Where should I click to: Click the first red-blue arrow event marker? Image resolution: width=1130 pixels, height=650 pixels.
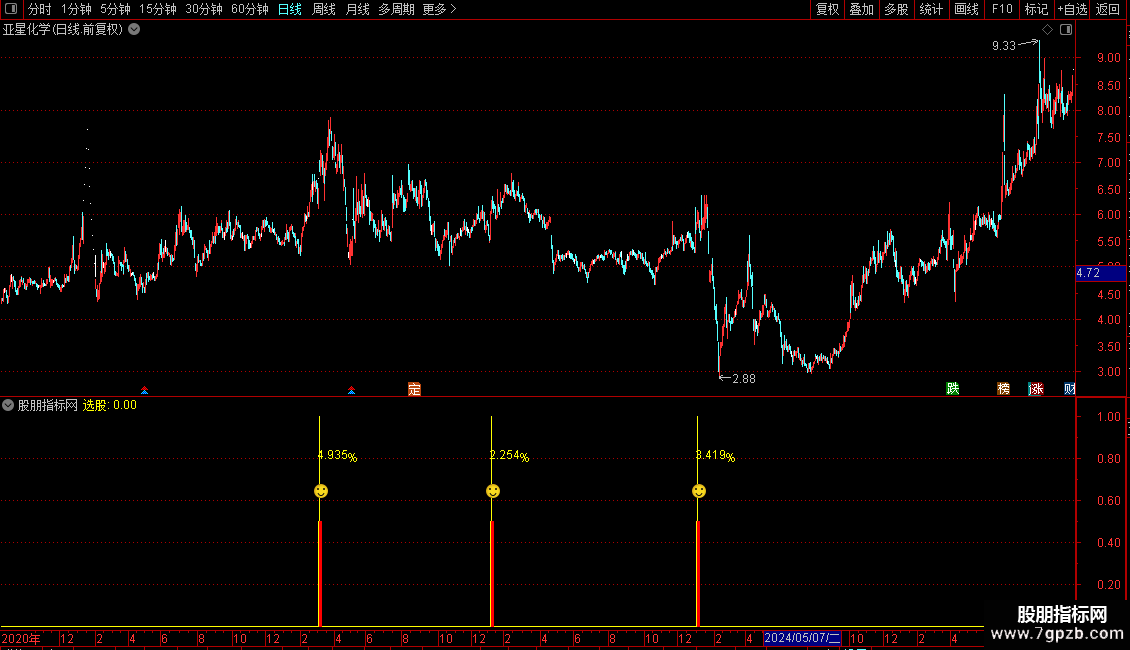(x=145, y=390)
